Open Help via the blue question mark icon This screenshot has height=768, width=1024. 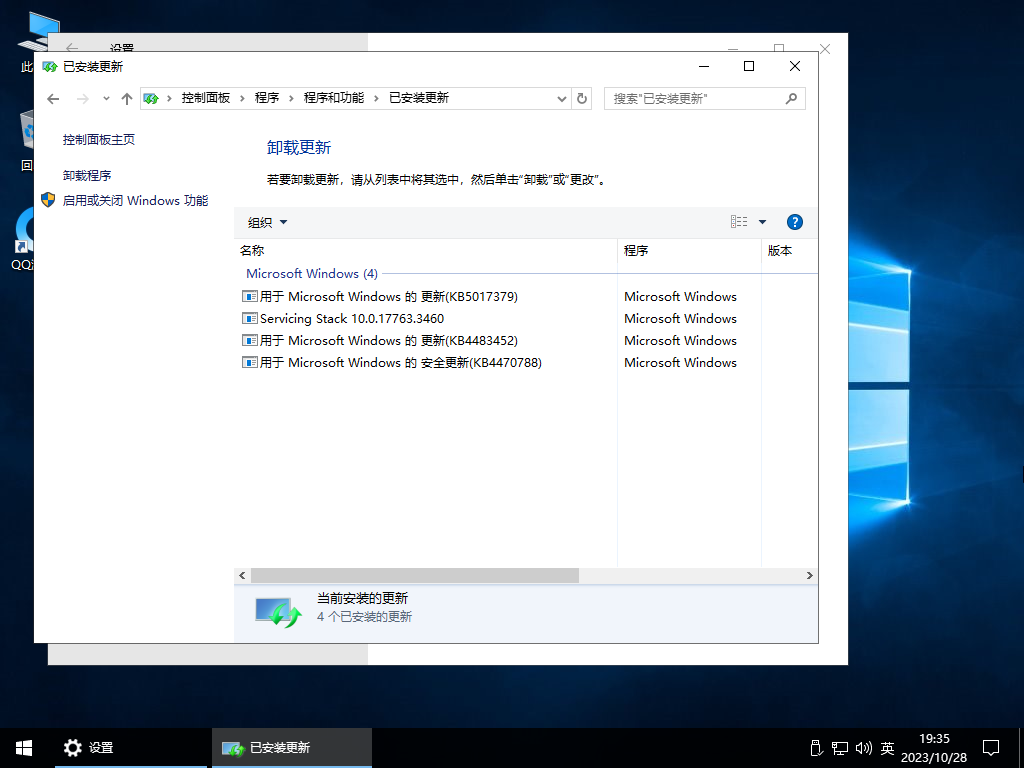click(x=794, y=222)
